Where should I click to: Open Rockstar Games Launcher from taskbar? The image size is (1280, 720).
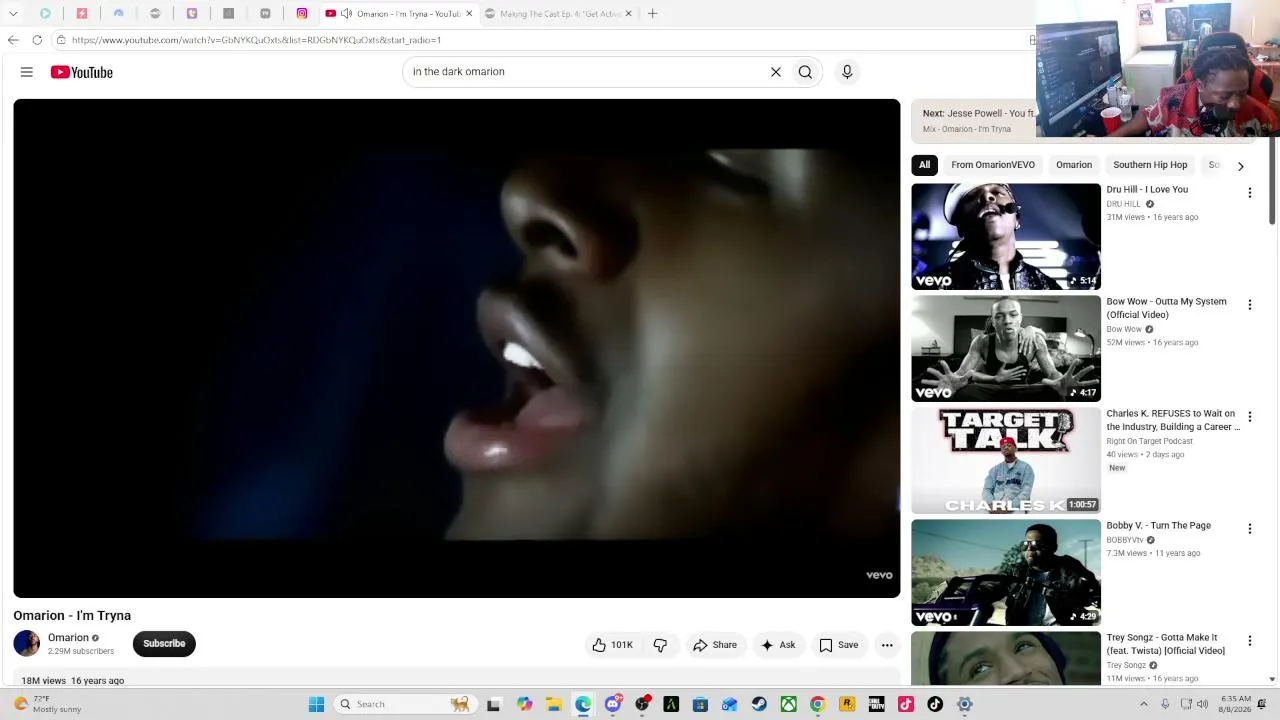tap(847, 704)
